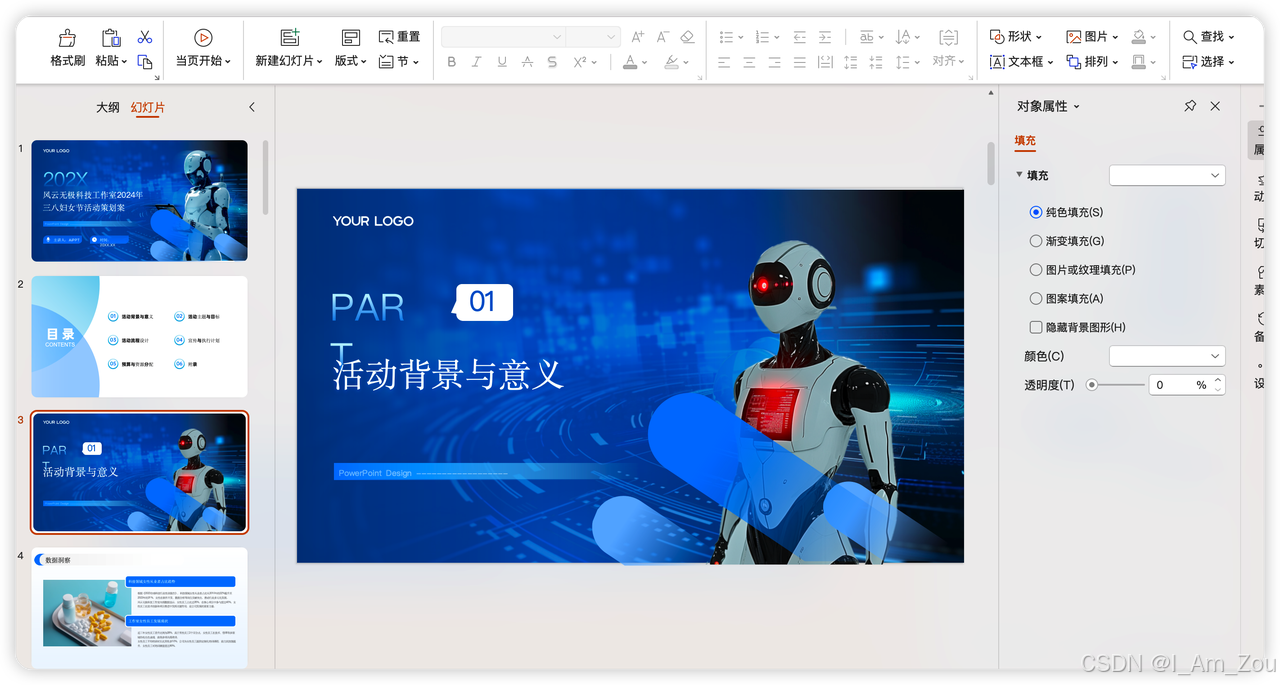Toggle strikethrough on the A icon
This screenshot has height=685, width=1280.
point(527,62)
